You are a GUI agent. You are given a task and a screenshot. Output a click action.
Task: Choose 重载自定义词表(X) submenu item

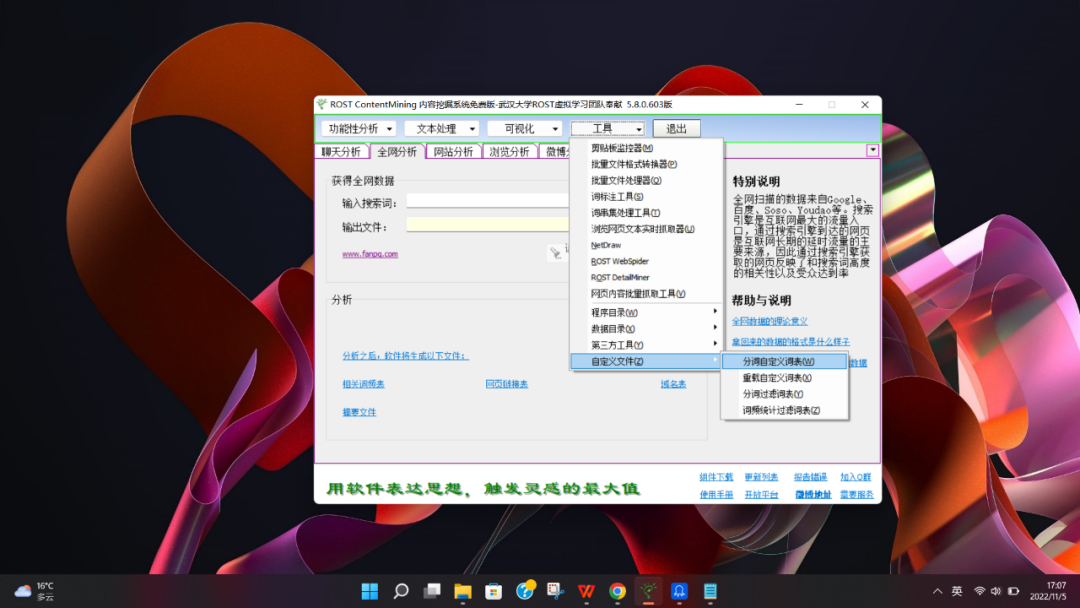click(785, 378)
